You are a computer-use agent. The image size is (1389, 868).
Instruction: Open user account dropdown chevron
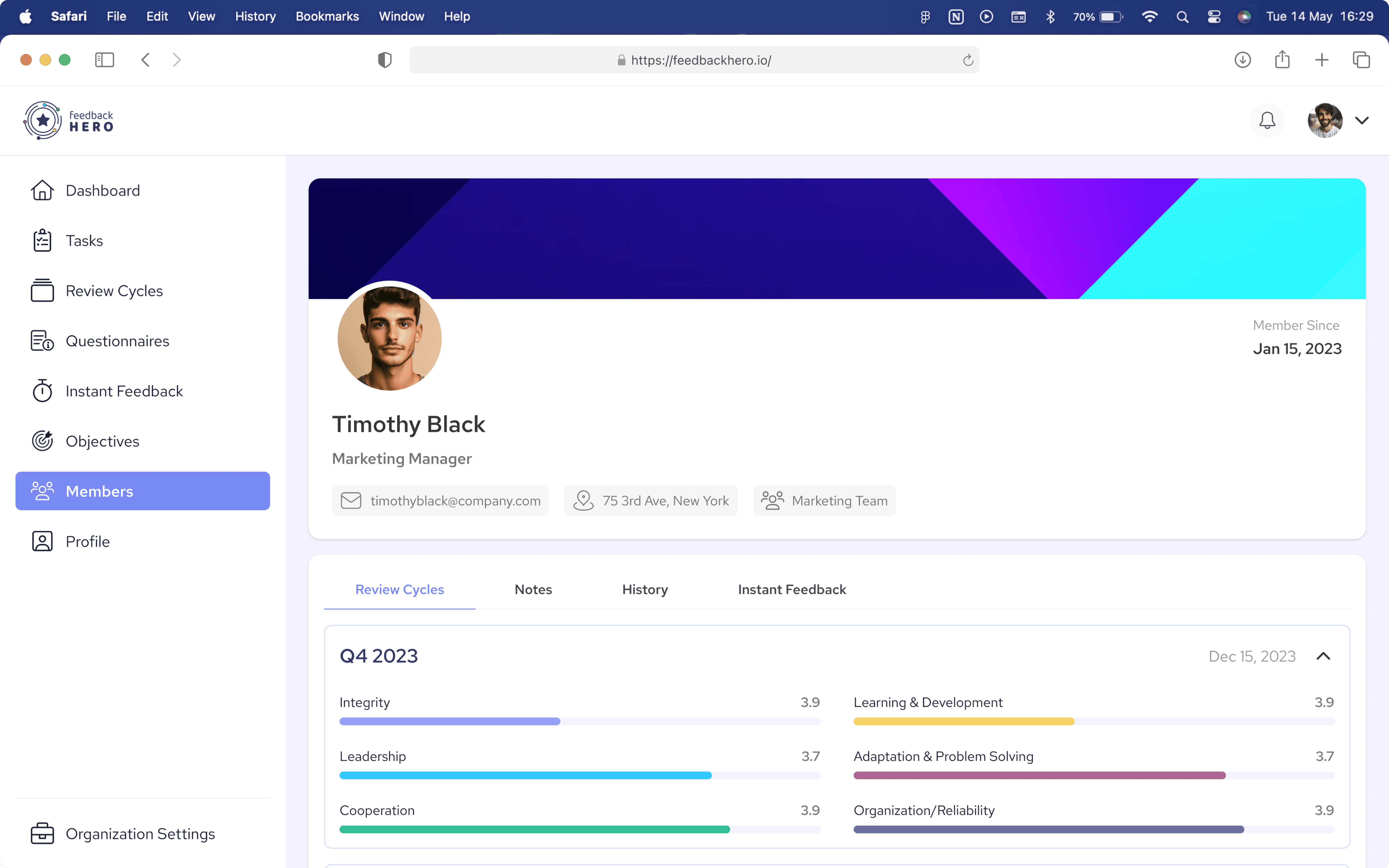pyautogui.click(x=1362, y=121)
